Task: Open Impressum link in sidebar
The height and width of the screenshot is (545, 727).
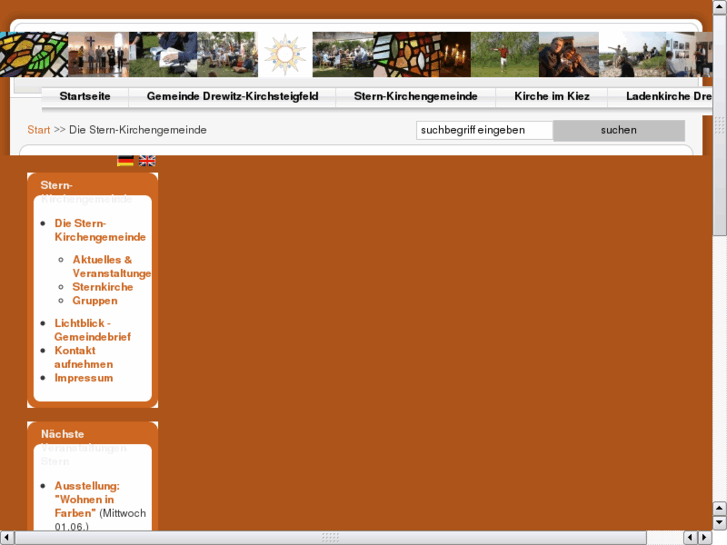Action: tap(83, 378)
